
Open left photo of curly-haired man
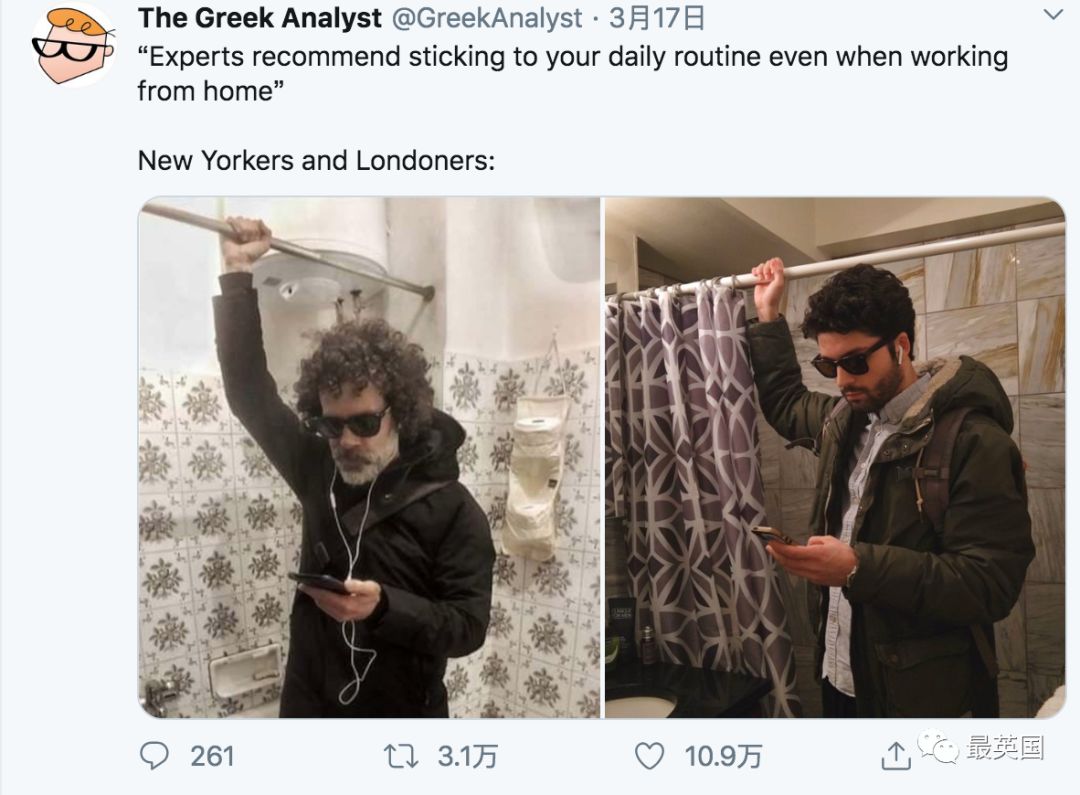coord(369,457)
